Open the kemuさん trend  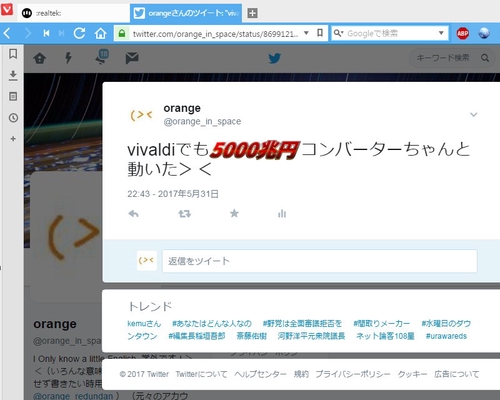pyautogui.click(x=144, y=323)
